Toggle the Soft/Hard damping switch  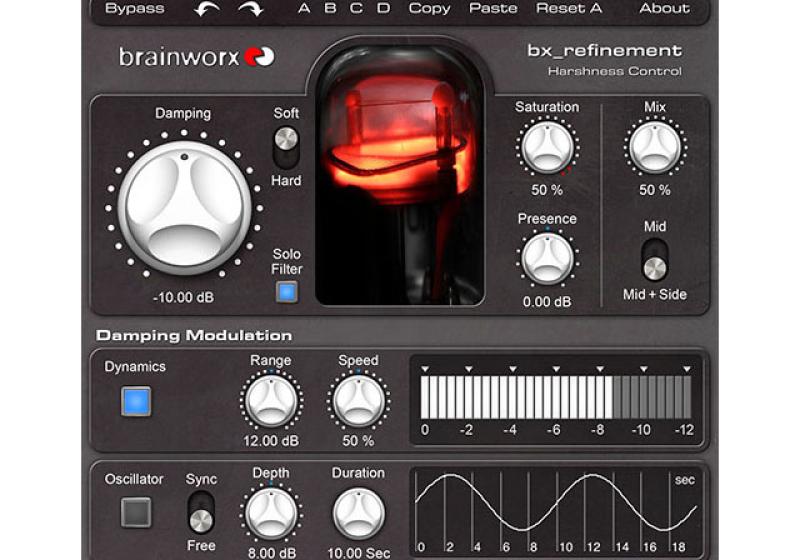pyautogui.click(x=286, y=147)
